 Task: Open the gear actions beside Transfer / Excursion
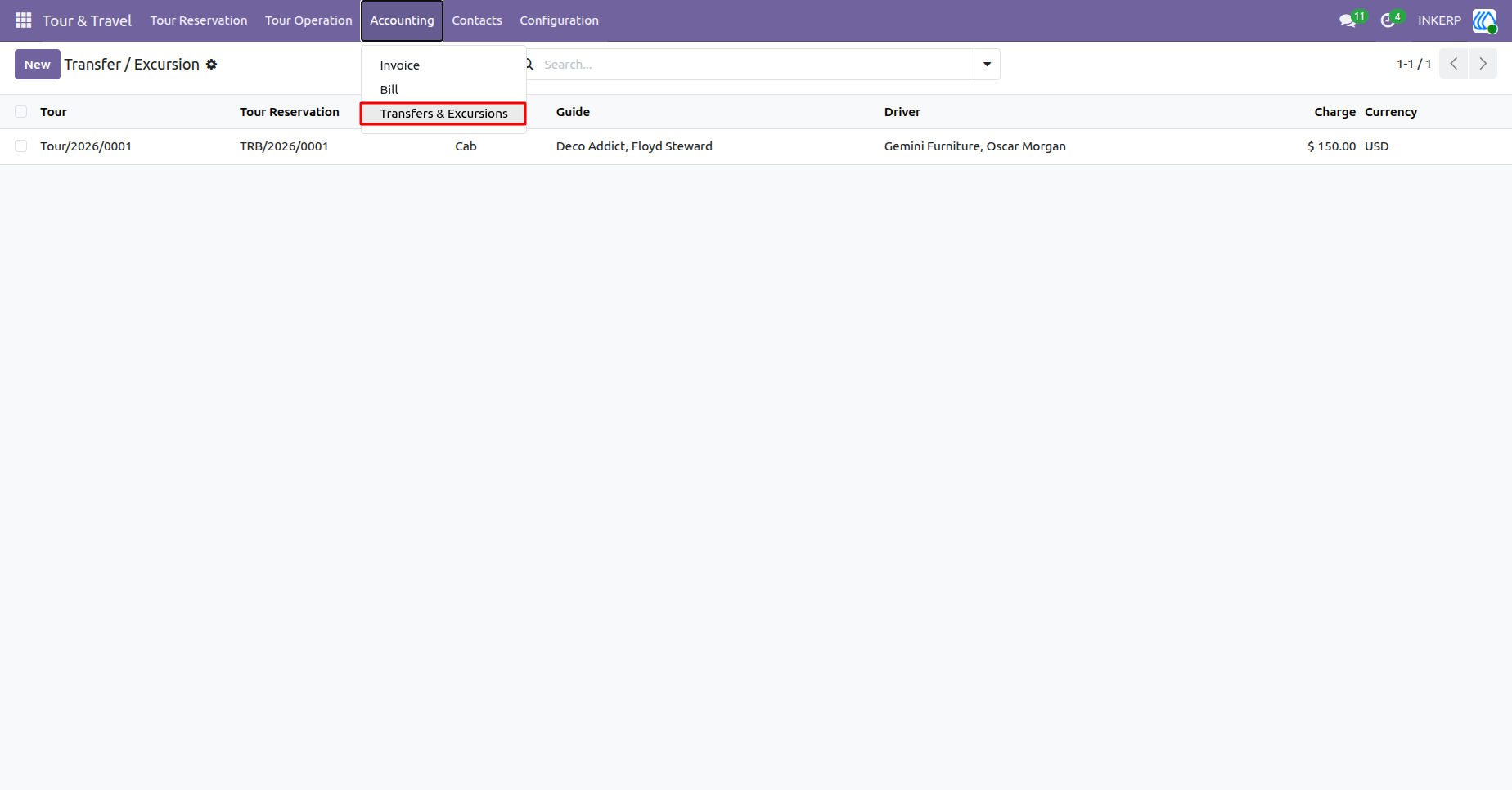click(212, 65)
